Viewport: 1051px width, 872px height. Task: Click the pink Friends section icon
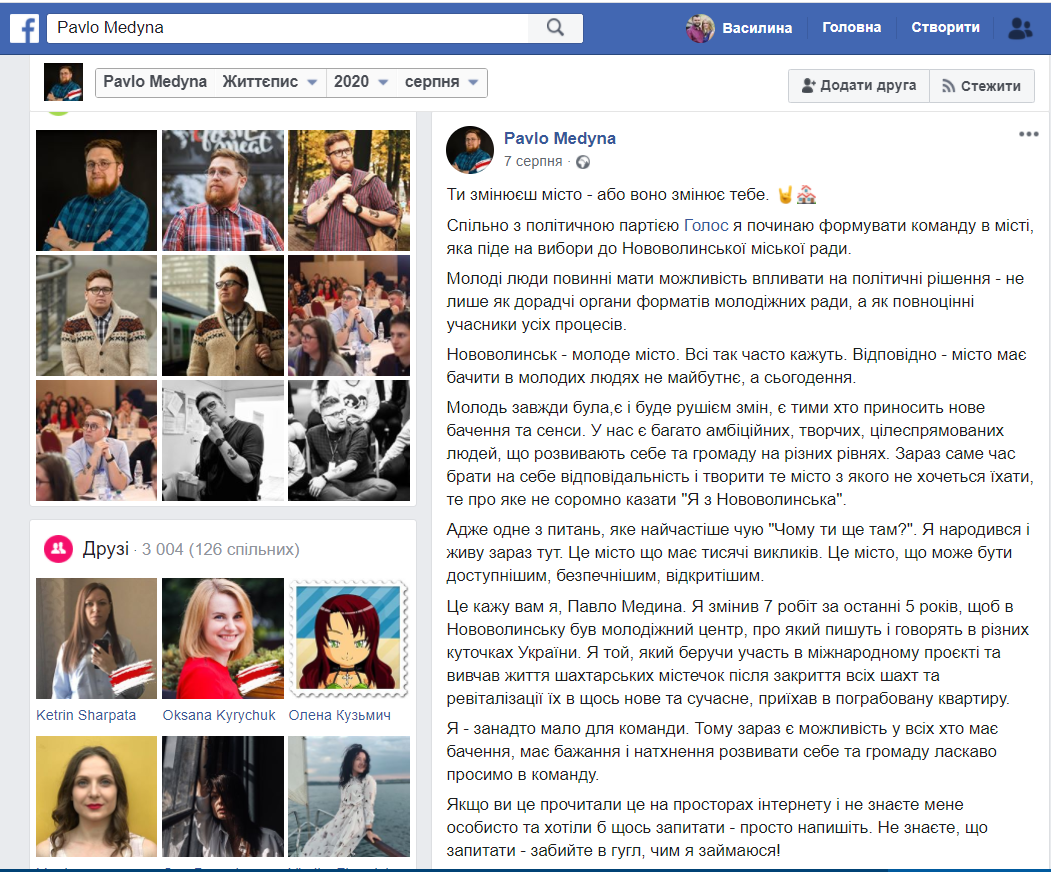[x=59, y=548]
